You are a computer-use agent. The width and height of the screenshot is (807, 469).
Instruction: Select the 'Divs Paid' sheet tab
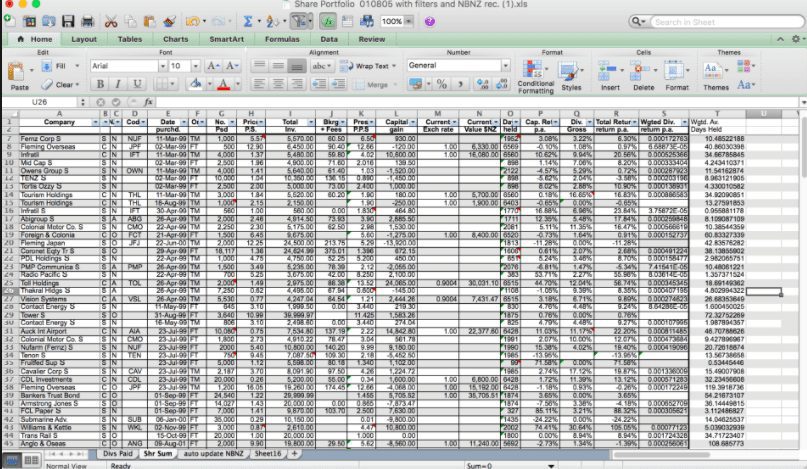click(117, 454)
